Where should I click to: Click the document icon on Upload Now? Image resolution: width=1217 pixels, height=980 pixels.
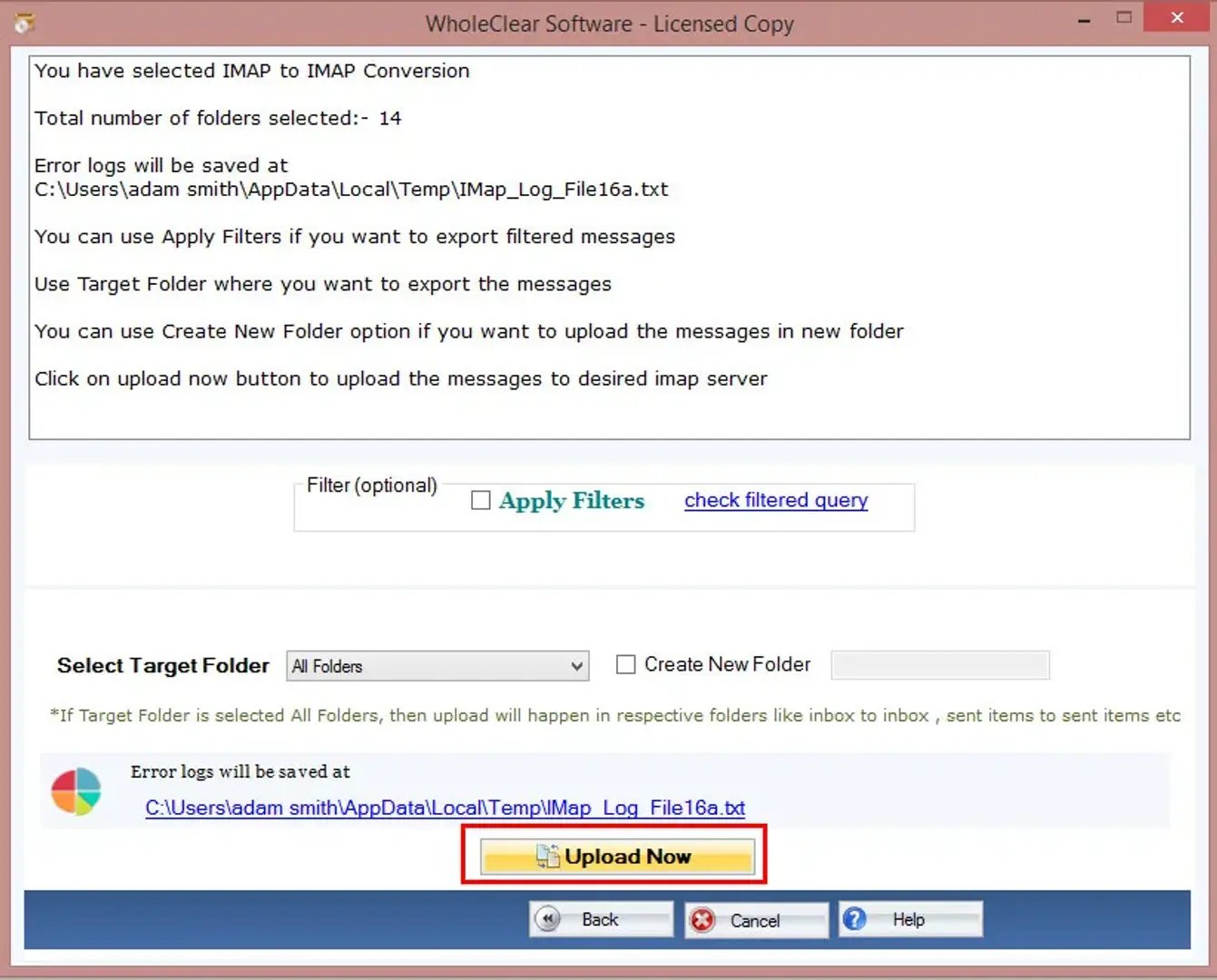547,857
